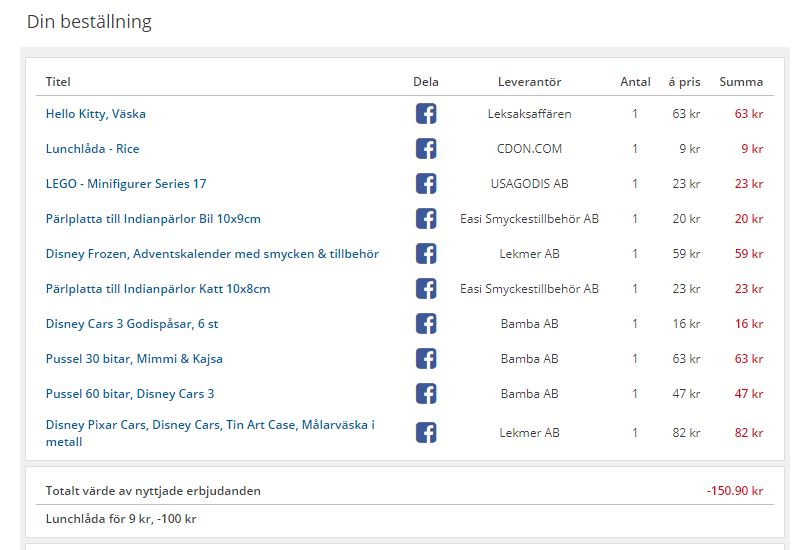Click Facebook icon for Disney Pixar Cars Tin Art Case

426,433
